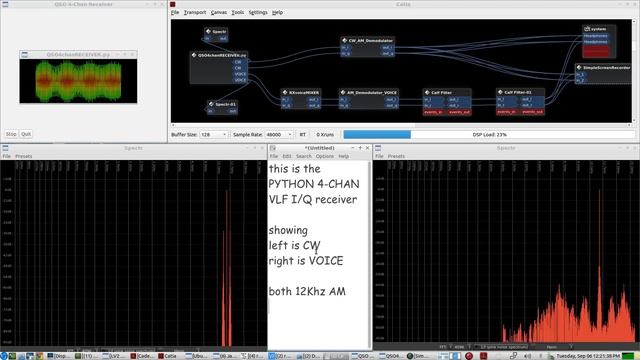The image size is (640, 360).
Task: Open the Catia taskbar entry
Action: pyautogui.click(x=168, y=356)
